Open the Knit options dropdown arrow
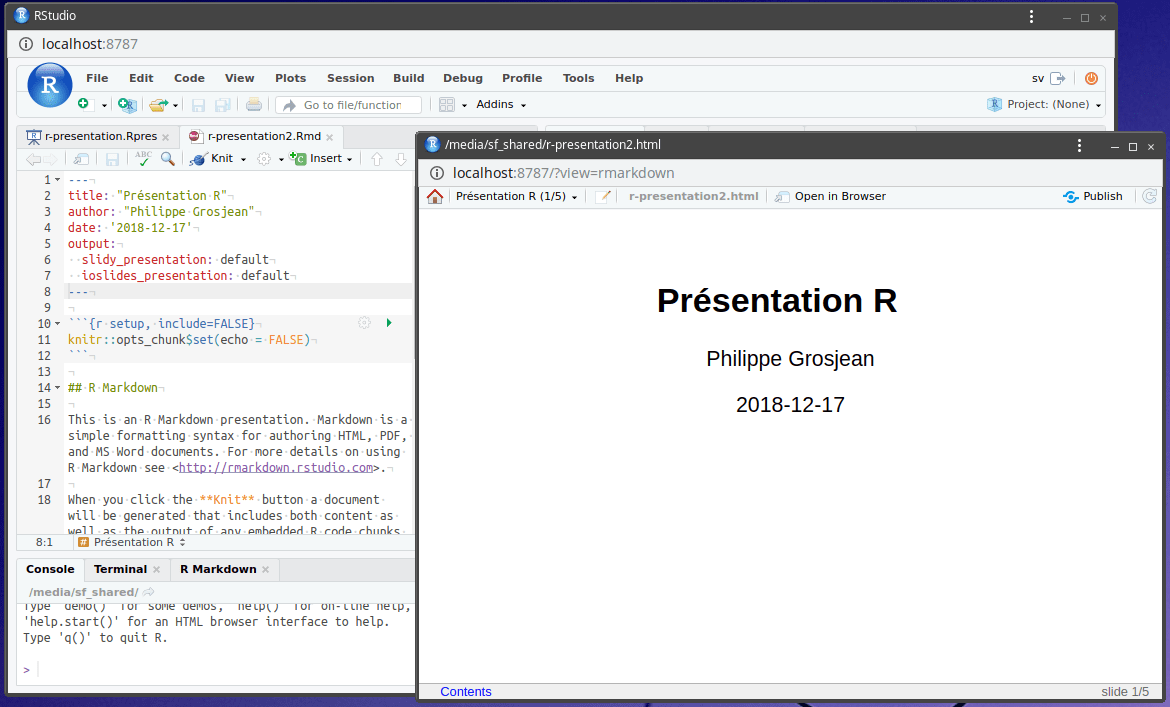The image size is (1170, 707). pyautogui.click(x=243, y=160)
